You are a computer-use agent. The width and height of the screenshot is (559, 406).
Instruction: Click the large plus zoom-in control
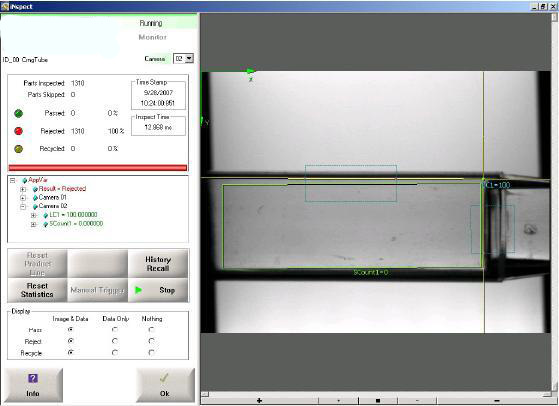259,401
